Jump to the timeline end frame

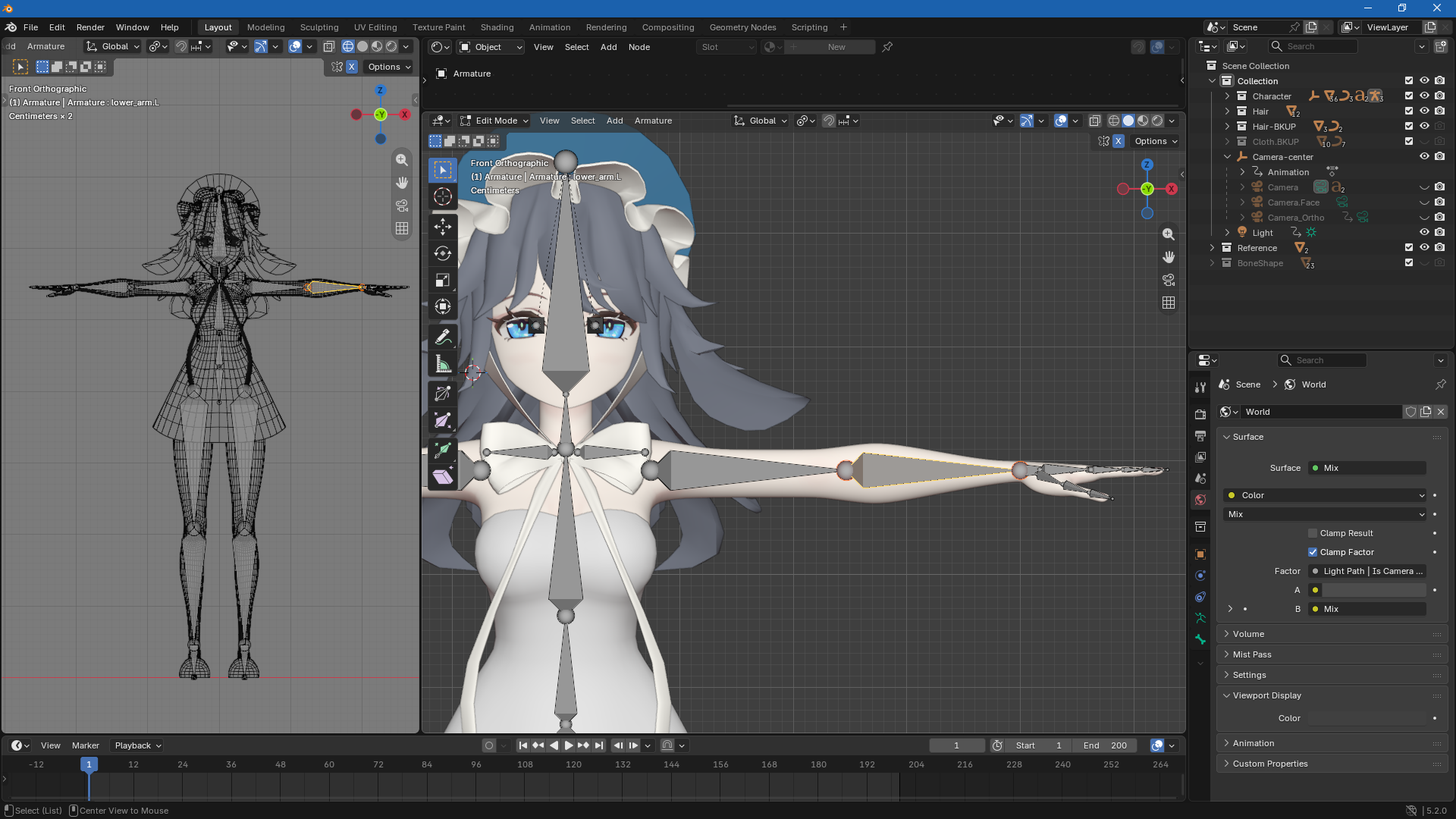point(599,745)
